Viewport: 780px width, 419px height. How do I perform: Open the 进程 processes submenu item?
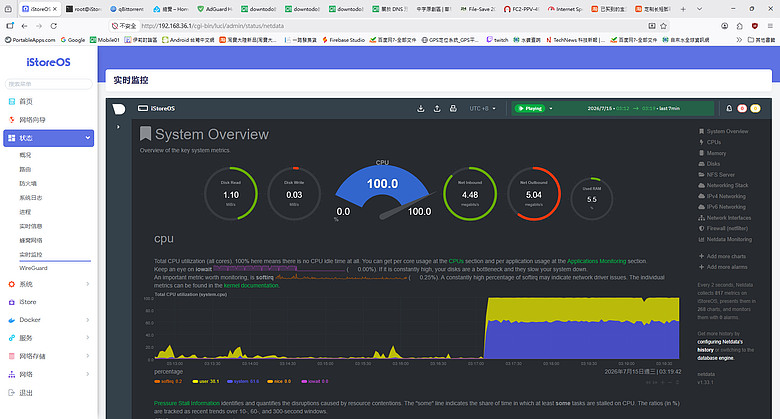[x=25, y=212]
